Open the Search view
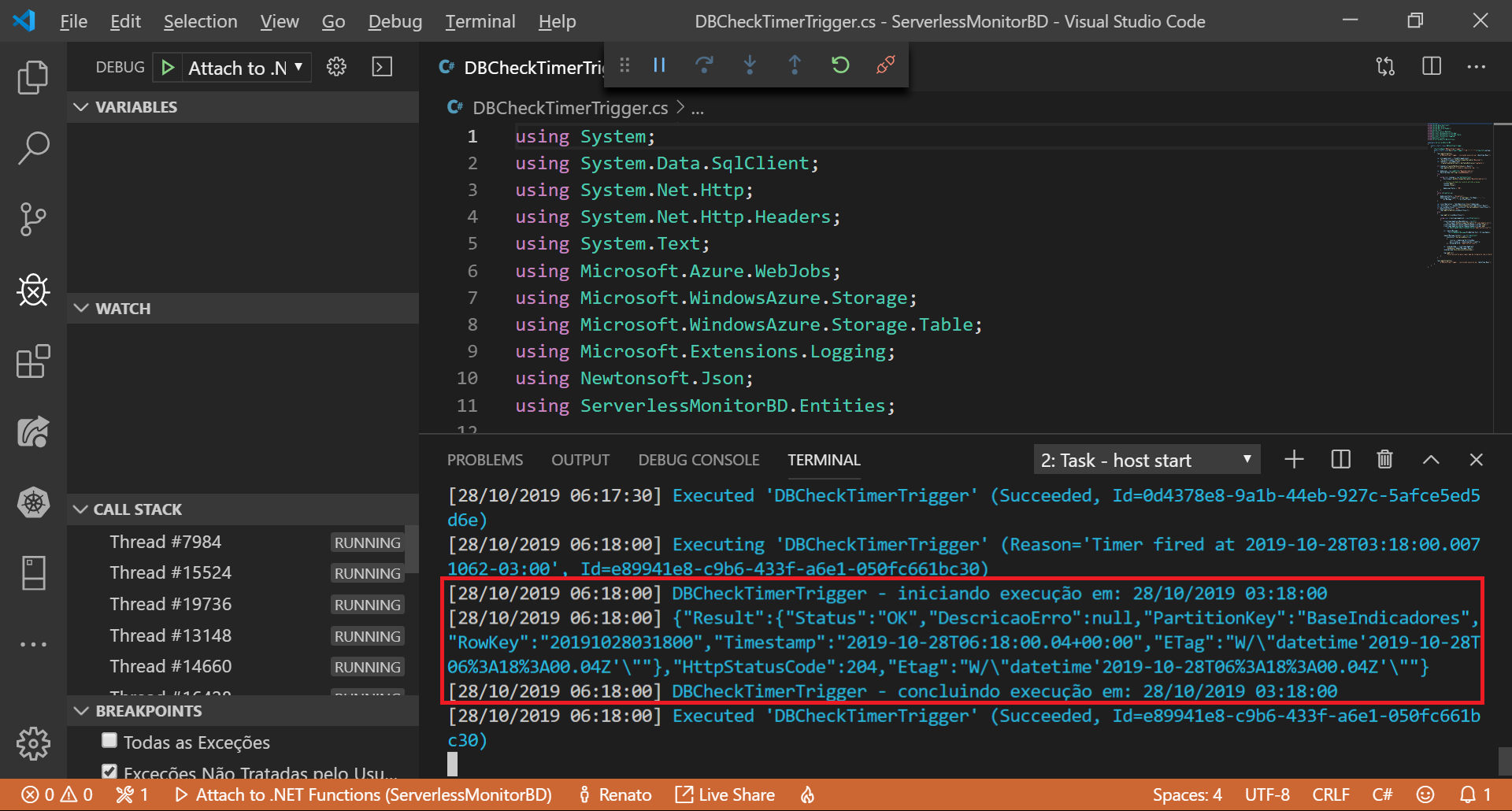Screen dimensions: 1512x811 (x=33, y=148)
